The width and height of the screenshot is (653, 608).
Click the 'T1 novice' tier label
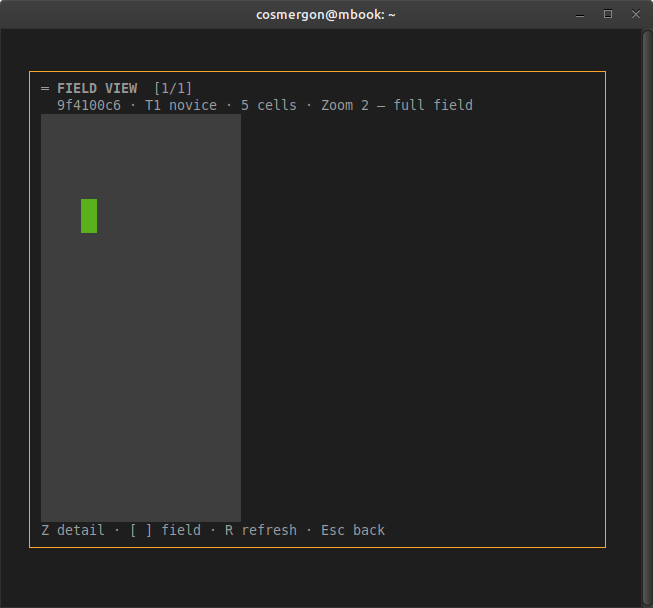click(181, 105)
